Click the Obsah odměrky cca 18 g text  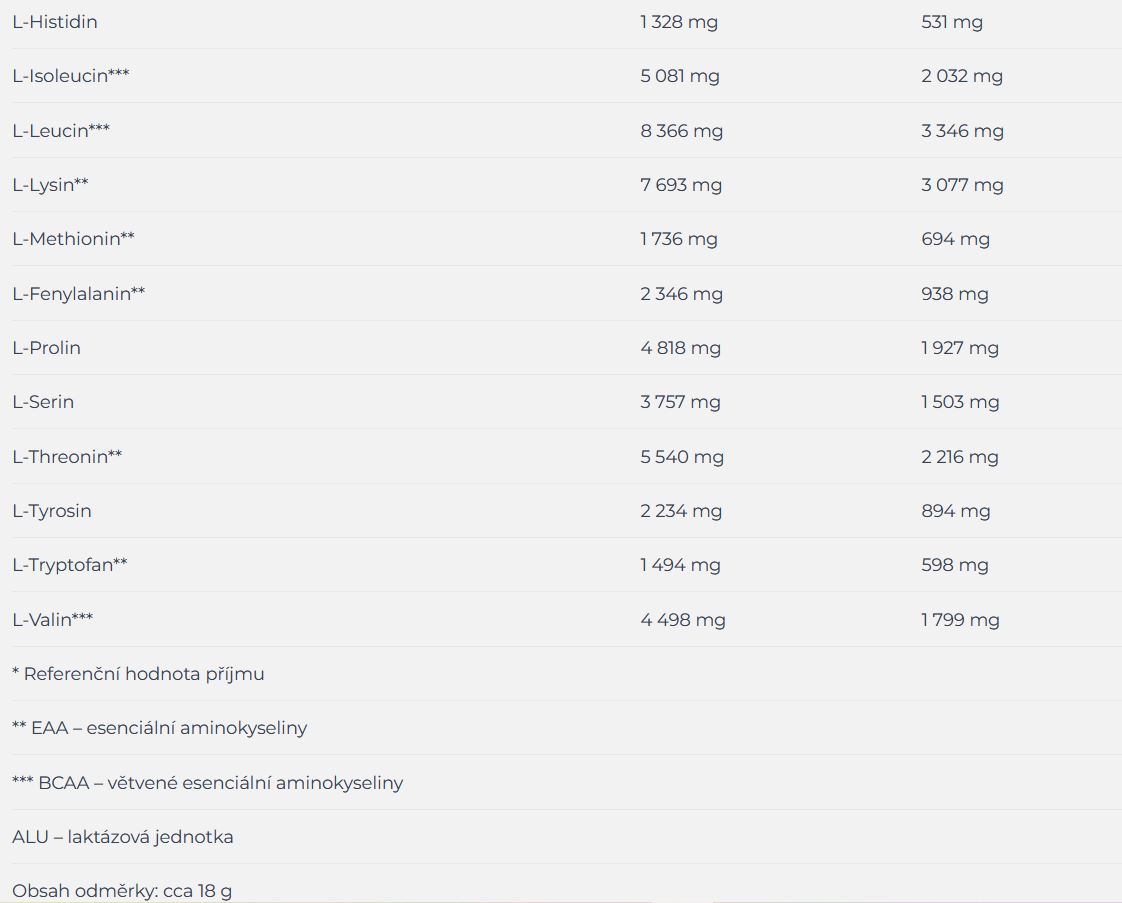pos(122,892)
